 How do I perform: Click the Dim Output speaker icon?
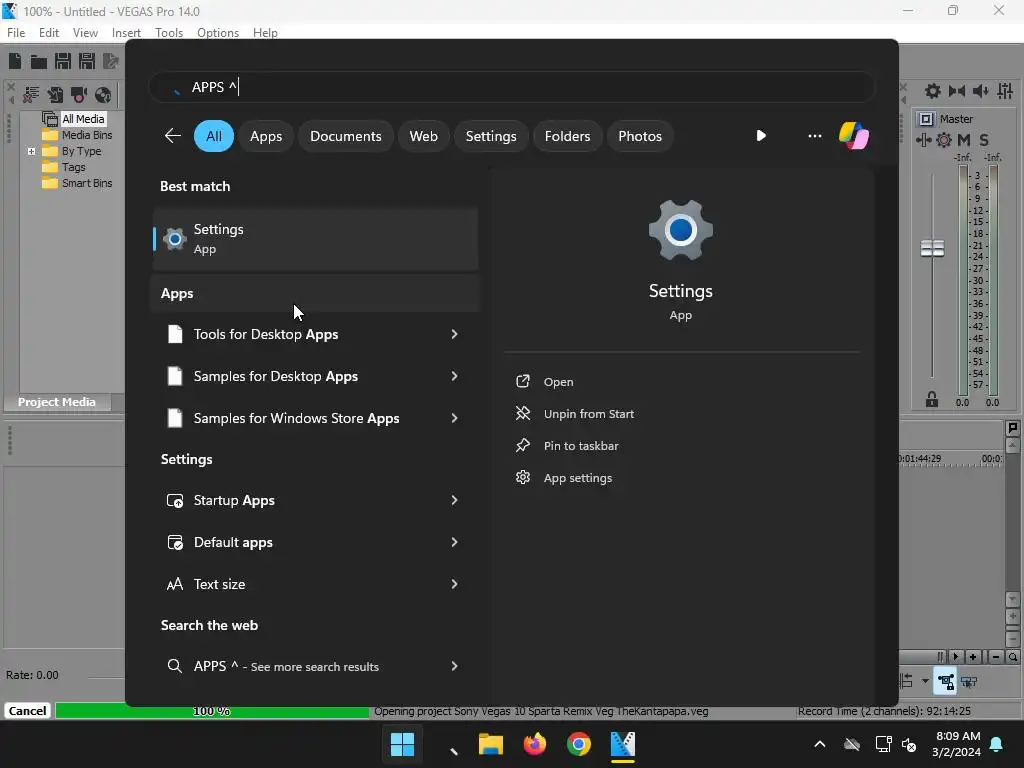point(980,91)
